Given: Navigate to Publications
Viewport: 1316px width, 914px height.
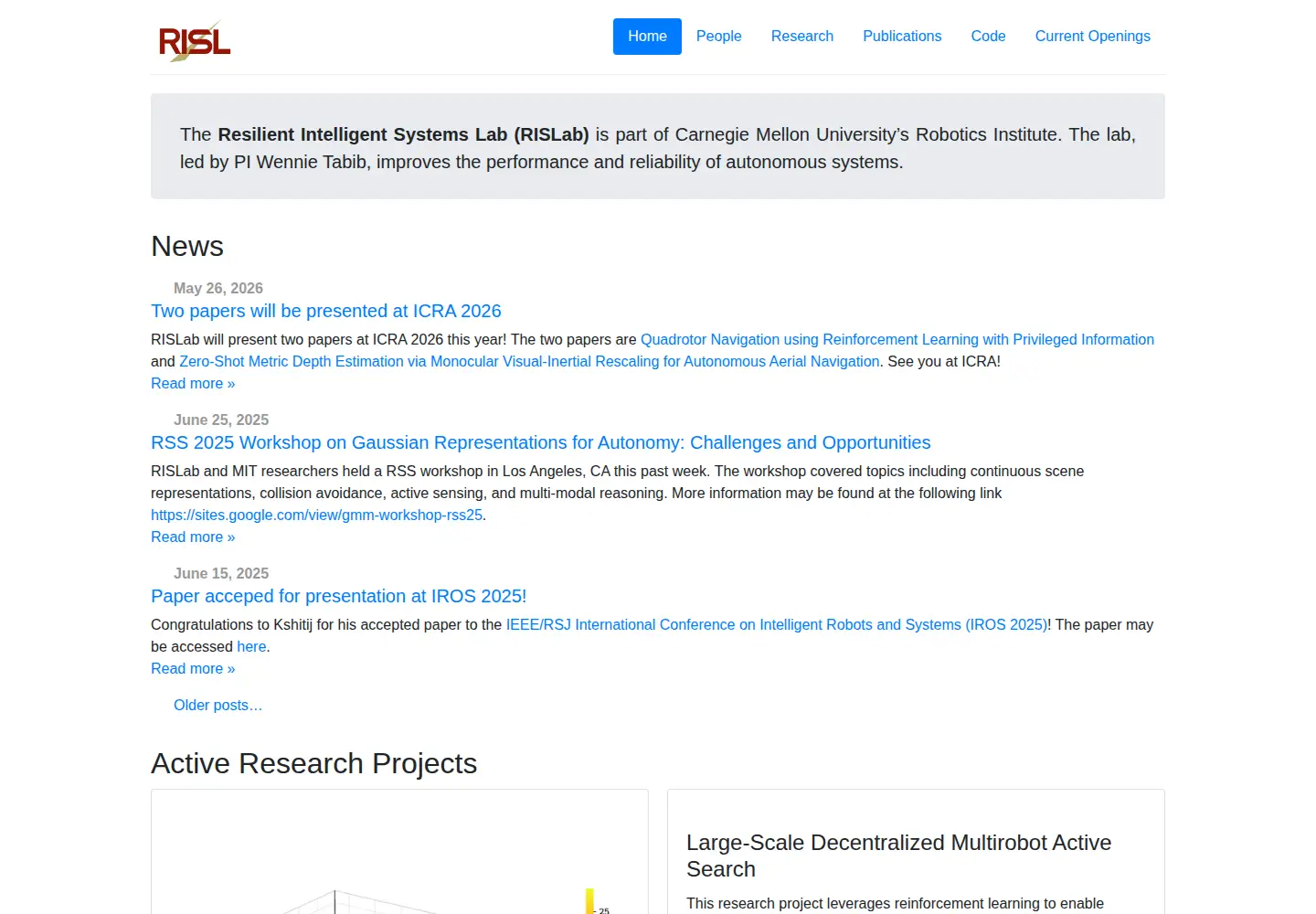Looking at the screenshot, I should coord(902,37).
